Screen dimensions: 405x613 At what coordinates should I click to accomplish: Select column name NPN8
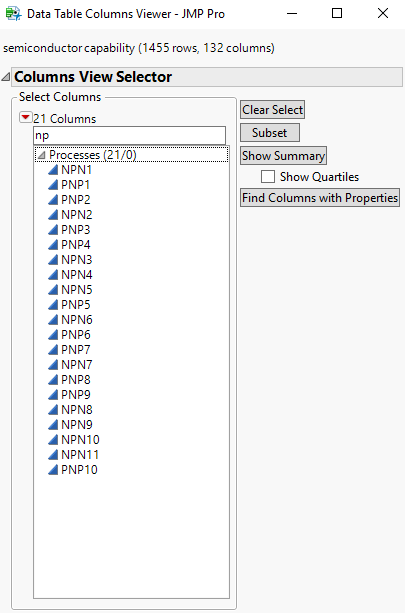(76, 409)
